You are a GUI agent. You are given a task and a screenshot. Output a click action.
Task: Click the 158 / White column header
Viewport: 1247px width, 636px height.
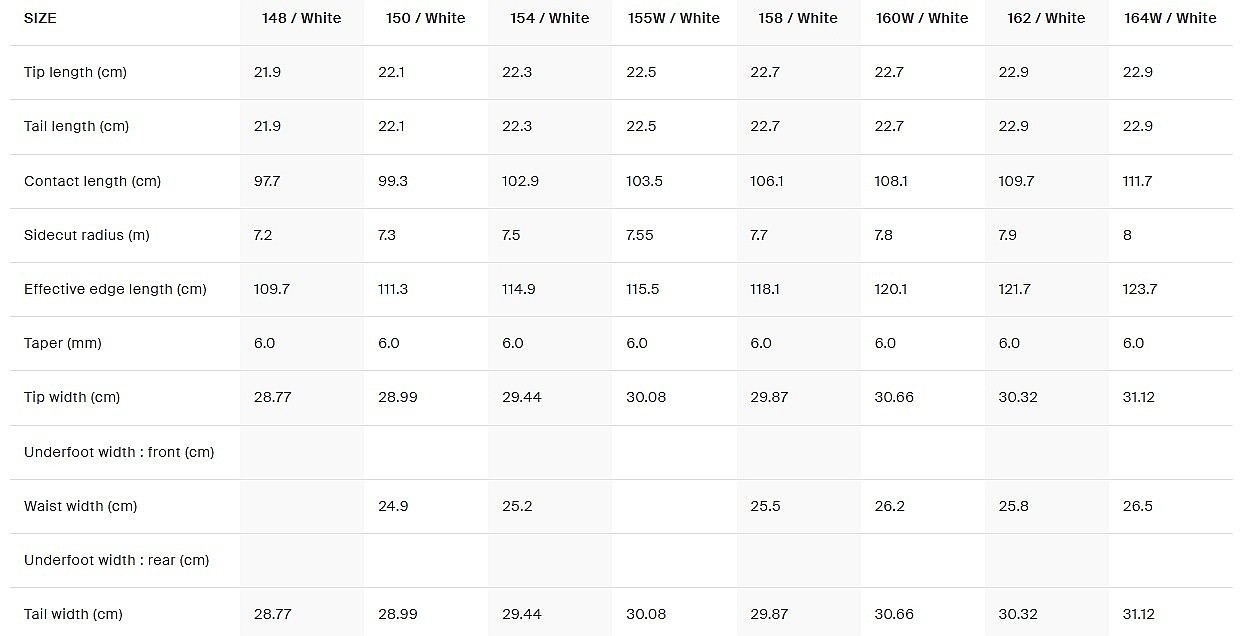click(797, 18)
